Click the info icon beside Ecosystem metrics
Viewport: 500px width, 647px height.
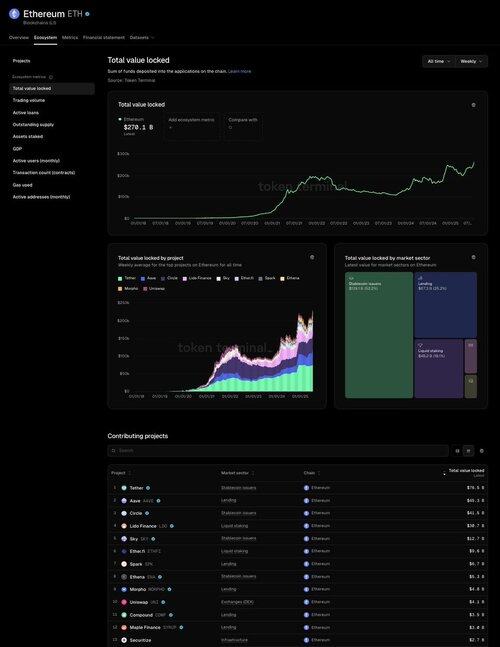pos(51,77)
